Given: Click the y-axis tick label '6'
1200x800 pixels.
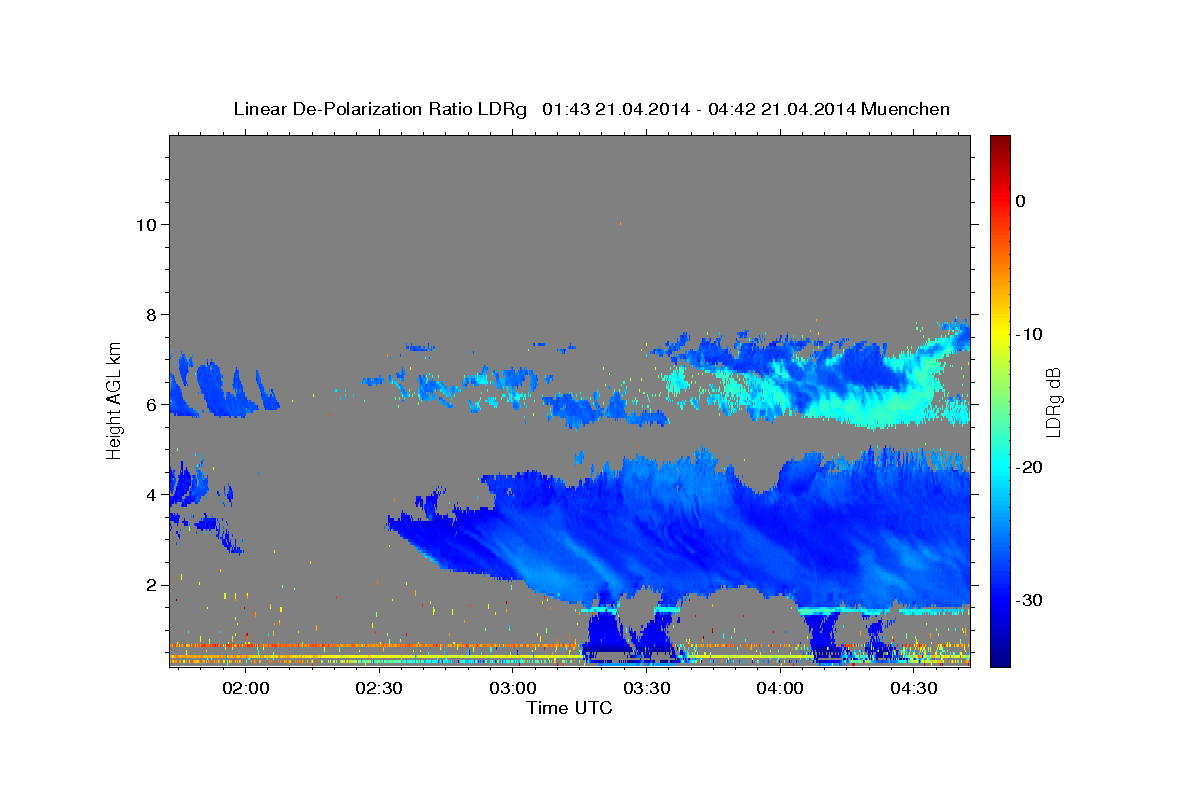Looking at the screenshot, I should tap(151, 404).
